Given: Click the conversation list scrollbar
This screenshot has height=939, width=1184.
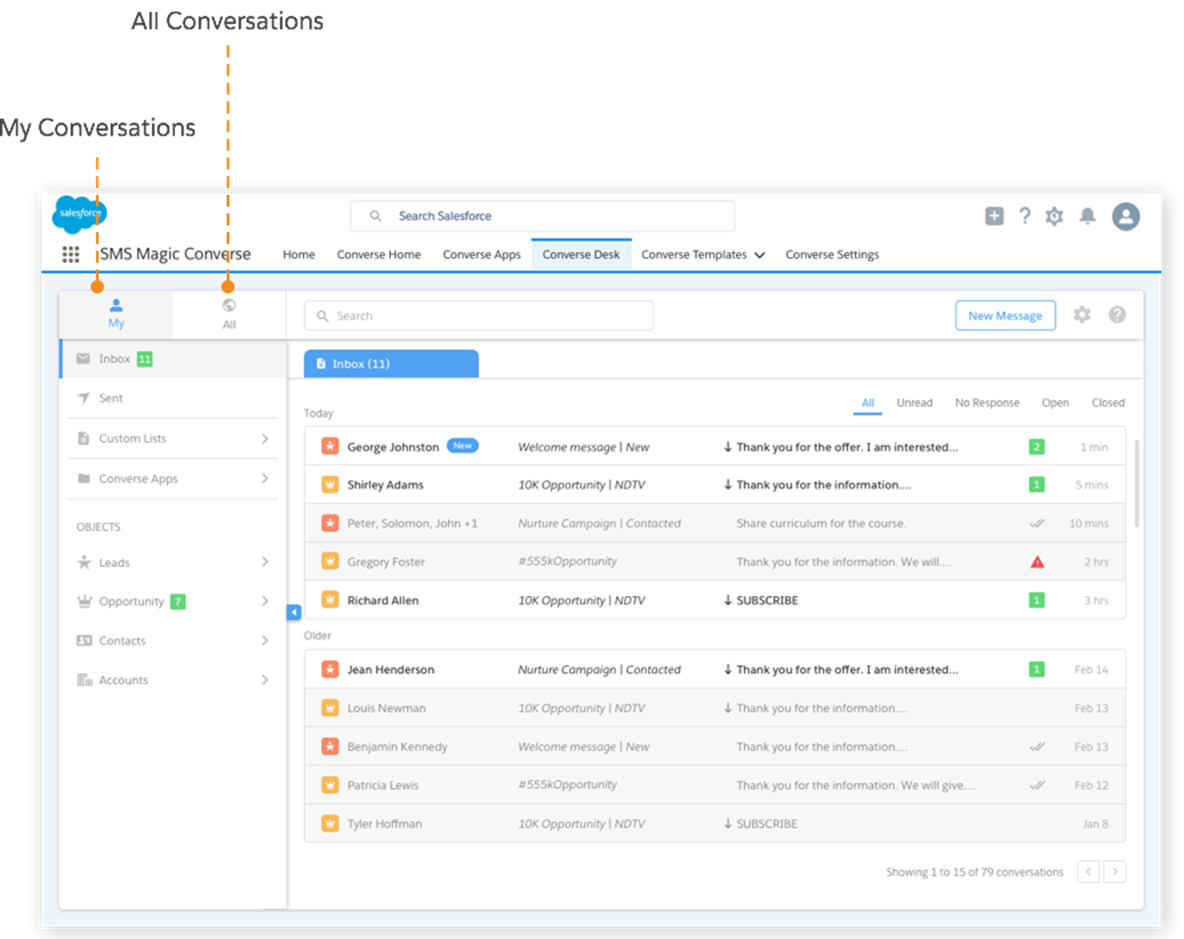Looking at the screenshot, I should click(1136, 483).
